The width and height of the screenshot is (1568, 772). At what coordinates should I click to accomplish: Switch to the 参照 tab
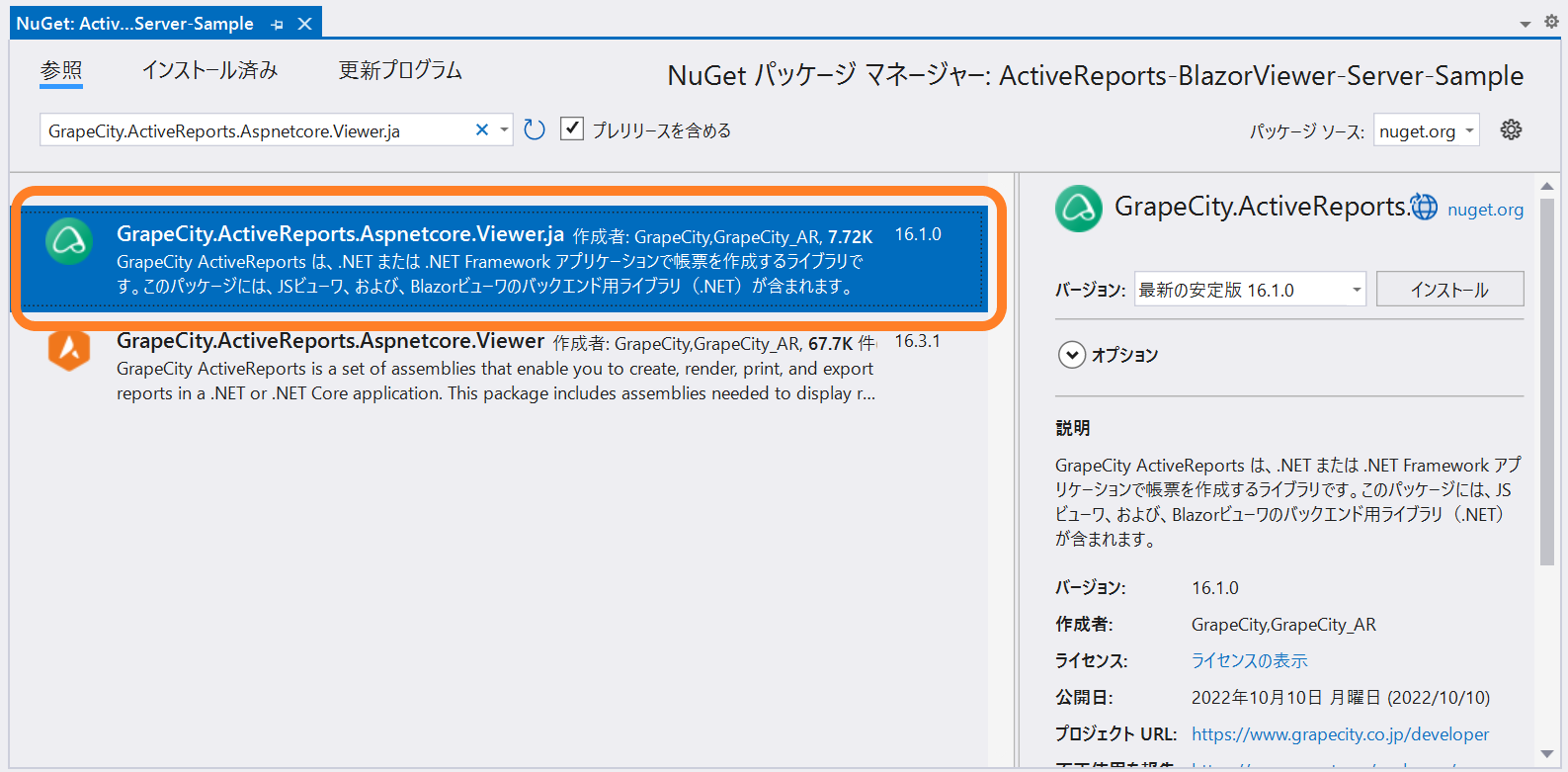pyautogui.click(x=61, y=70)
